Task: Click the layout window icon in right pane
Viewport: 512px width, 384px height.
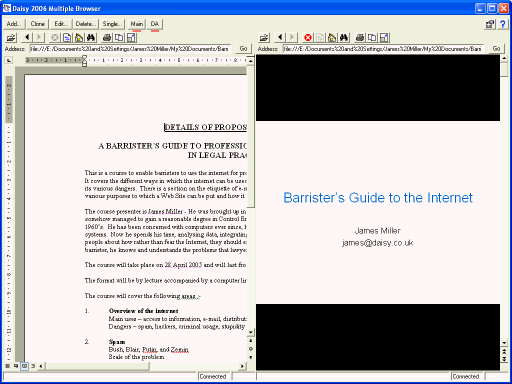Action: 384,37
